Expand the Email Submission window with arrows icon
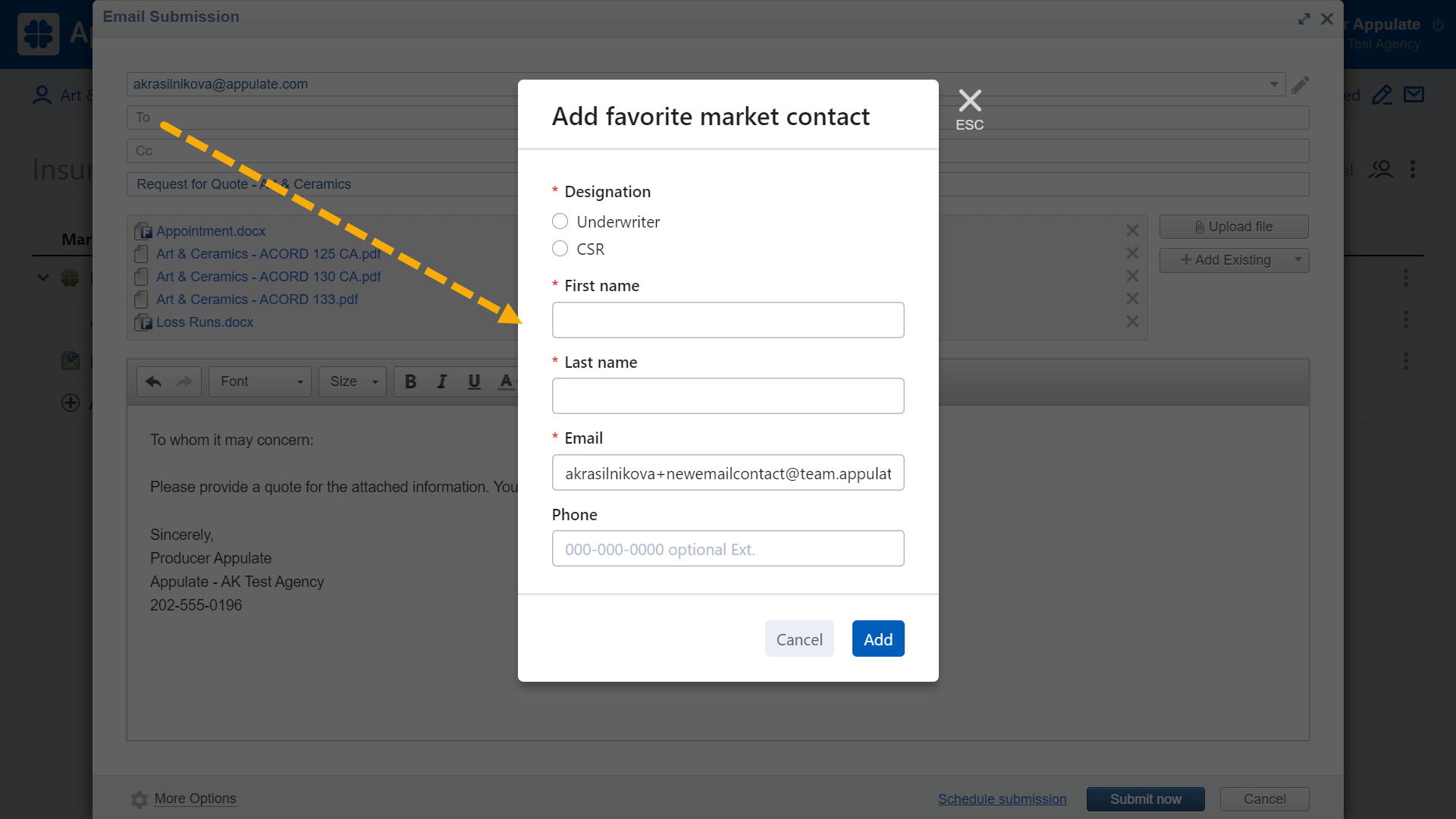 pos(1304,19)
